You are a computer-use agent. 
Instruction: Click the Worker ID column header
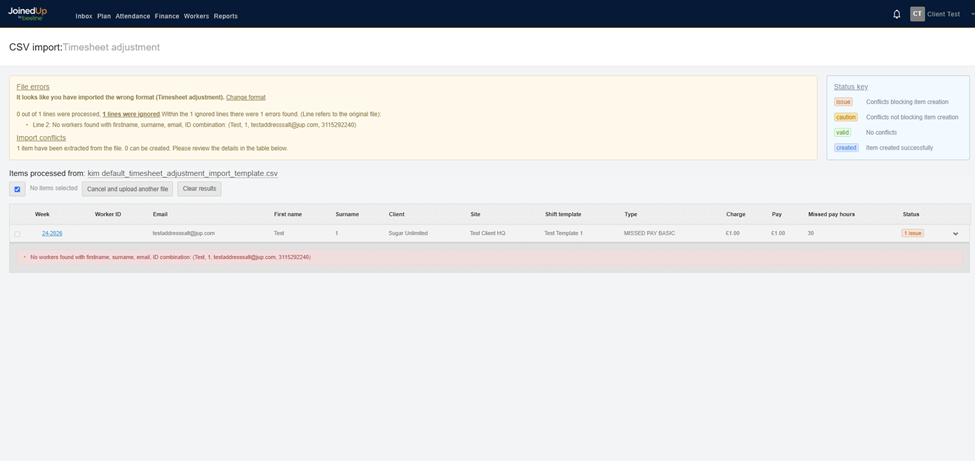tap(108, 215)
